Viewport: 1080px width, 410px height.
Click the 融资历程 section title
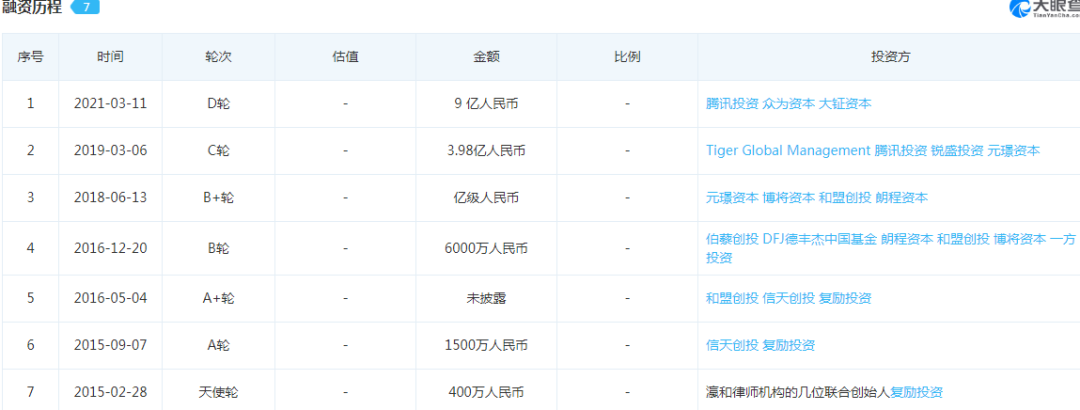click(32, 8)
